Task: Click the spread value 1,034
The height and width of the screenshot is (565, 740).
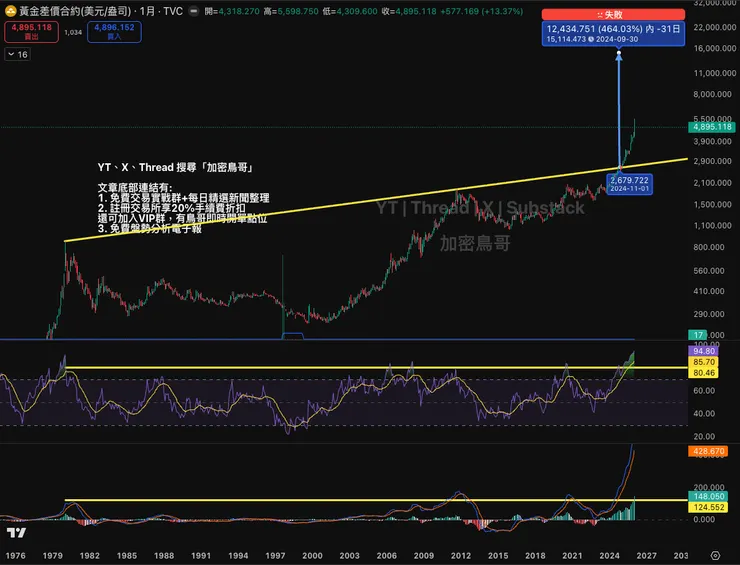Action: 73,32
